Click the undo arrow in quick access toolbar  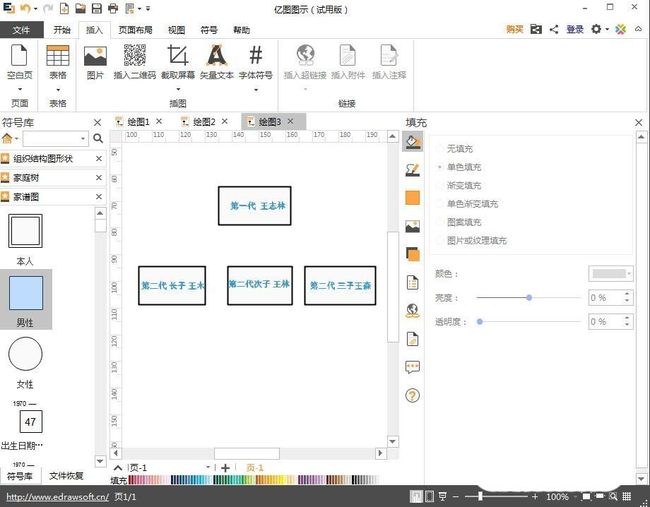click(x=26, y=8)
